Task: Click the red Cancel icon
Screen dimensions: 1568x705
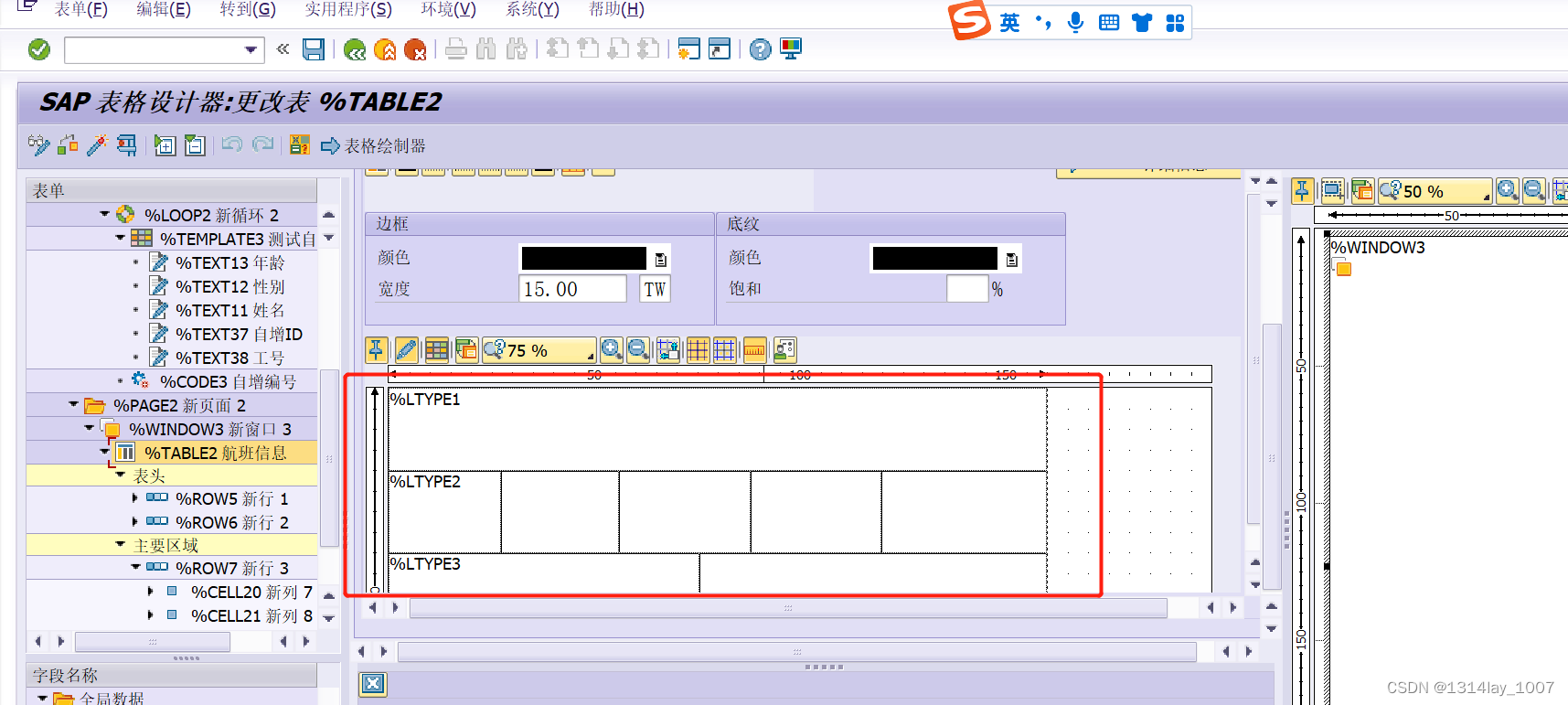Action: [415, 49]
